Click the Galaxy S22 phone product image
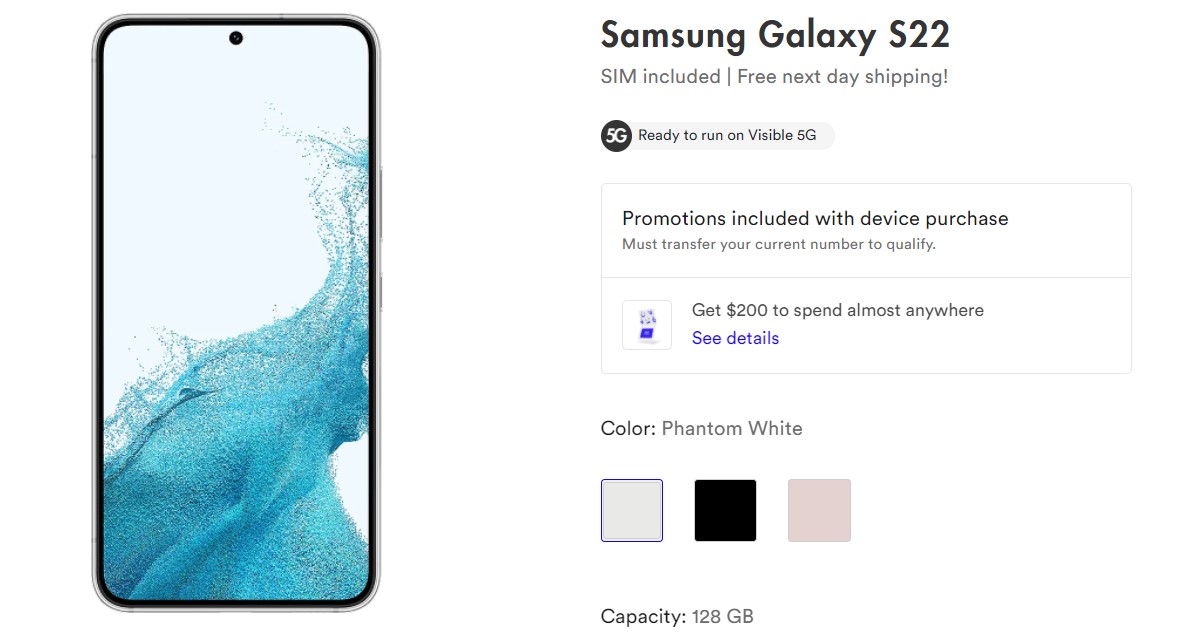 (236, 312)
